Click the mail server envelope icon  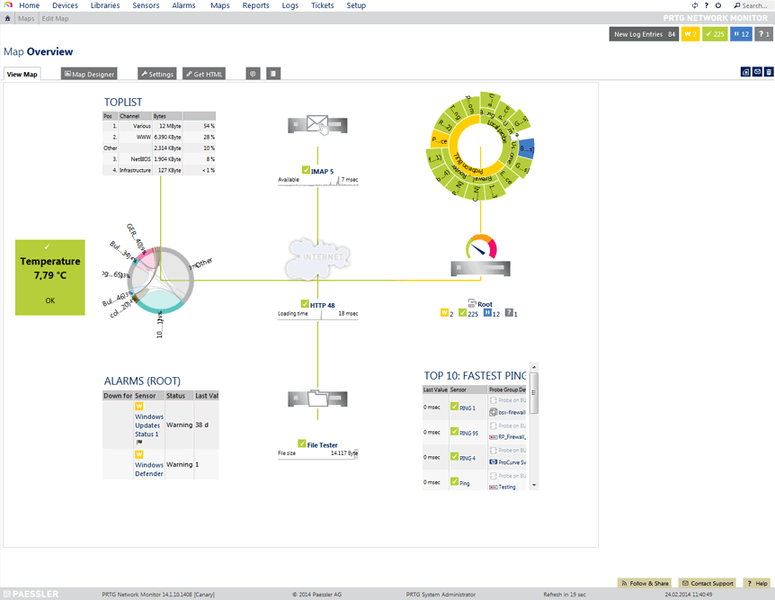click(318, 125)
